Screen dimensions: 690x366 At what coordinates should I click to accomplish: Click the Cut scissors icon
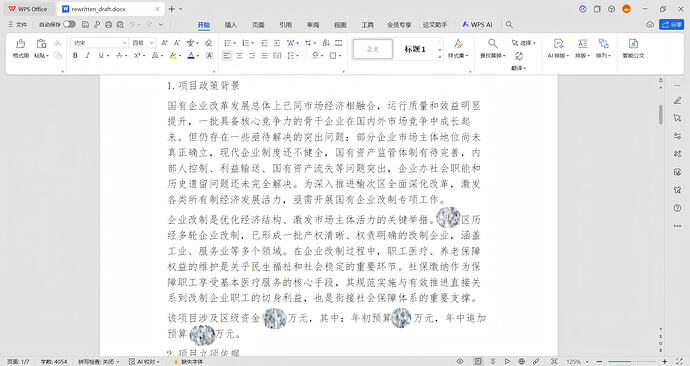pos(58,43)
